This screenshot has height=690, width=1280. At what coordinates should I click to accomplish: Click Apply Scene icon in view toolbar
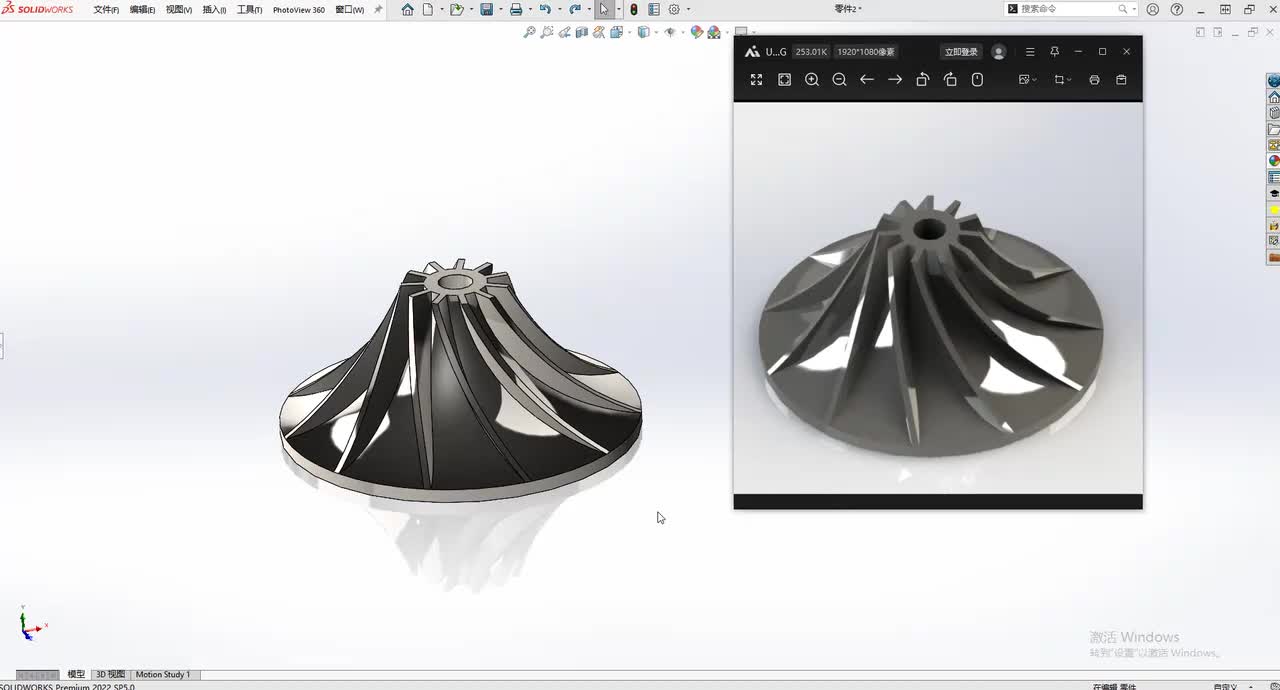pyautogui.click(x=714, y=32)
